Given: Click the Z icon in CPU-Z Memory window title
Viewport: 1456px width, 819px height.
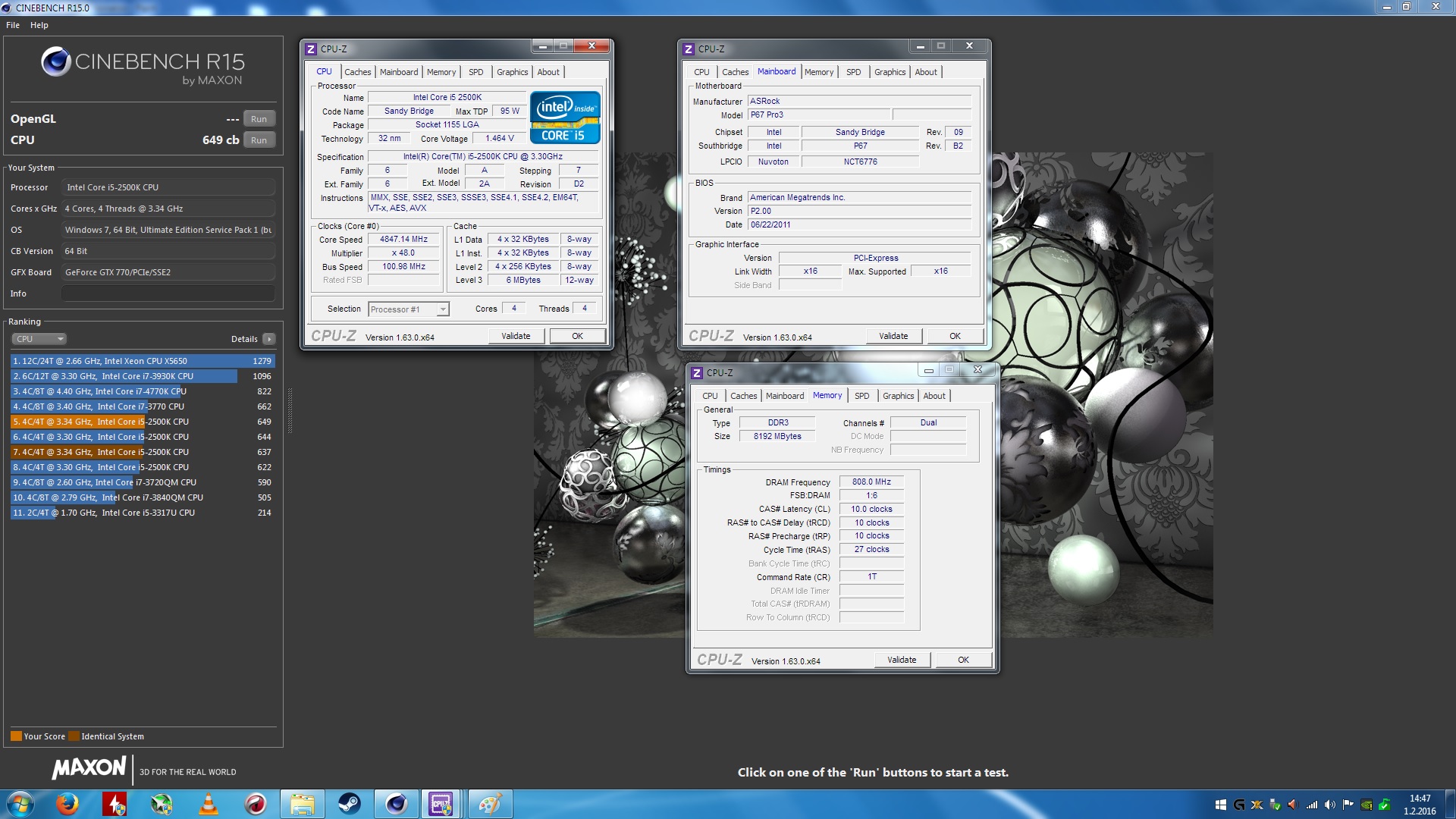Looking at the screenshot, I should coord(697,373).
